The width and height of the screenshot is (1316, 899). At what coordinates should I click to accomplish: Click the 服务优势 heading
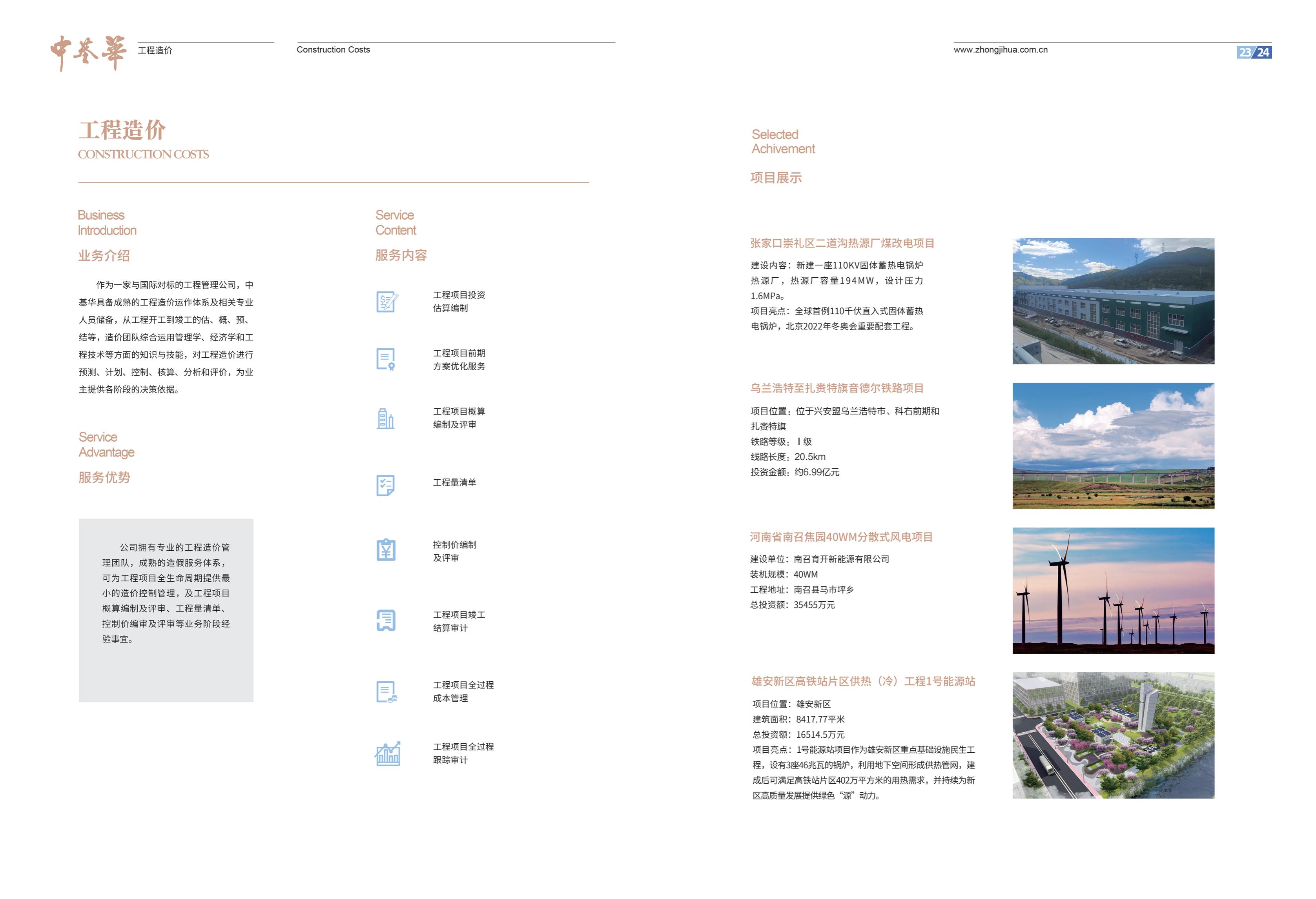click(x=104, y=478)
